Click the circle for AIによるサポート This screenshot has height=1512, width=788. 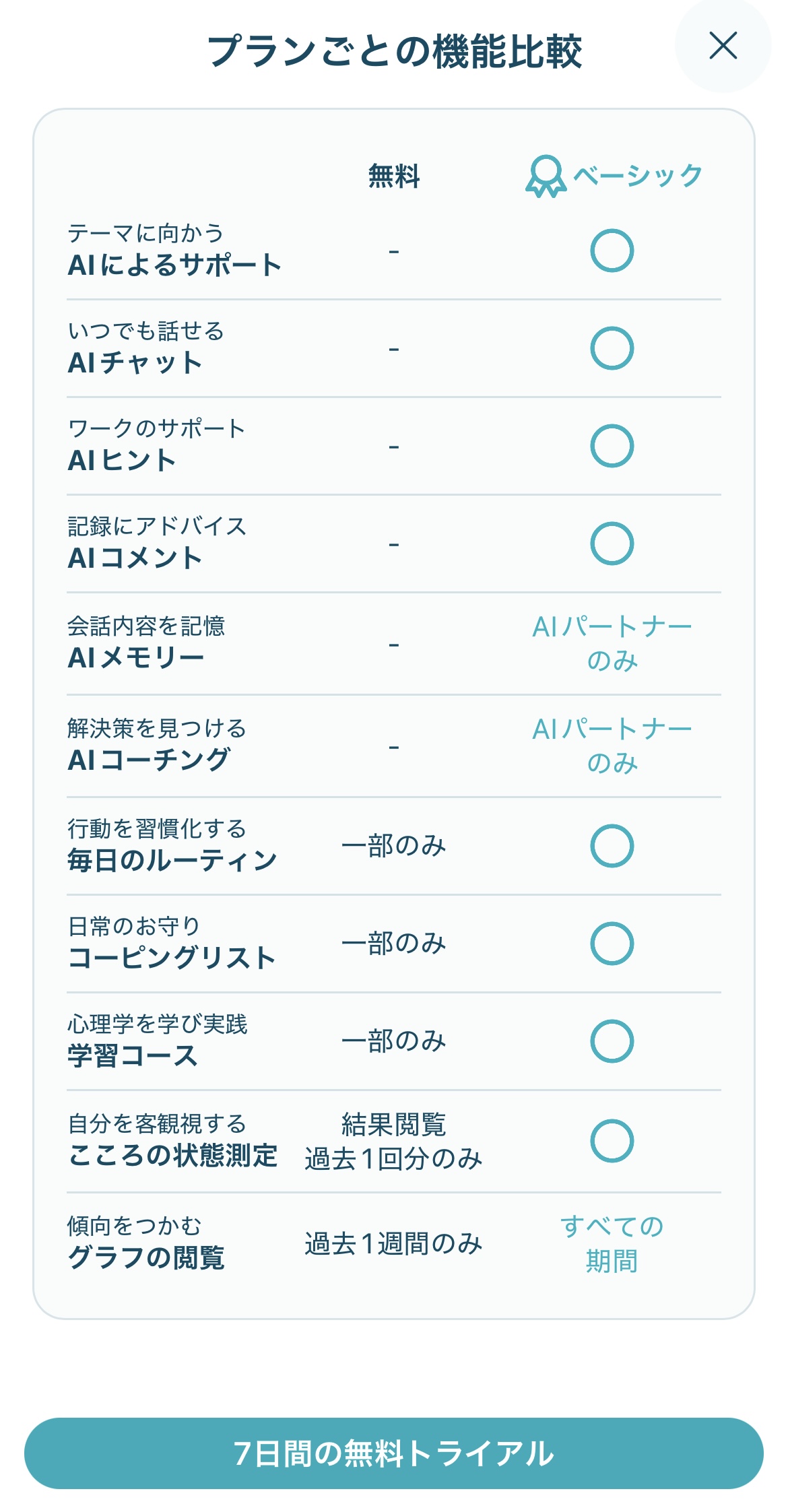(612, 251)
